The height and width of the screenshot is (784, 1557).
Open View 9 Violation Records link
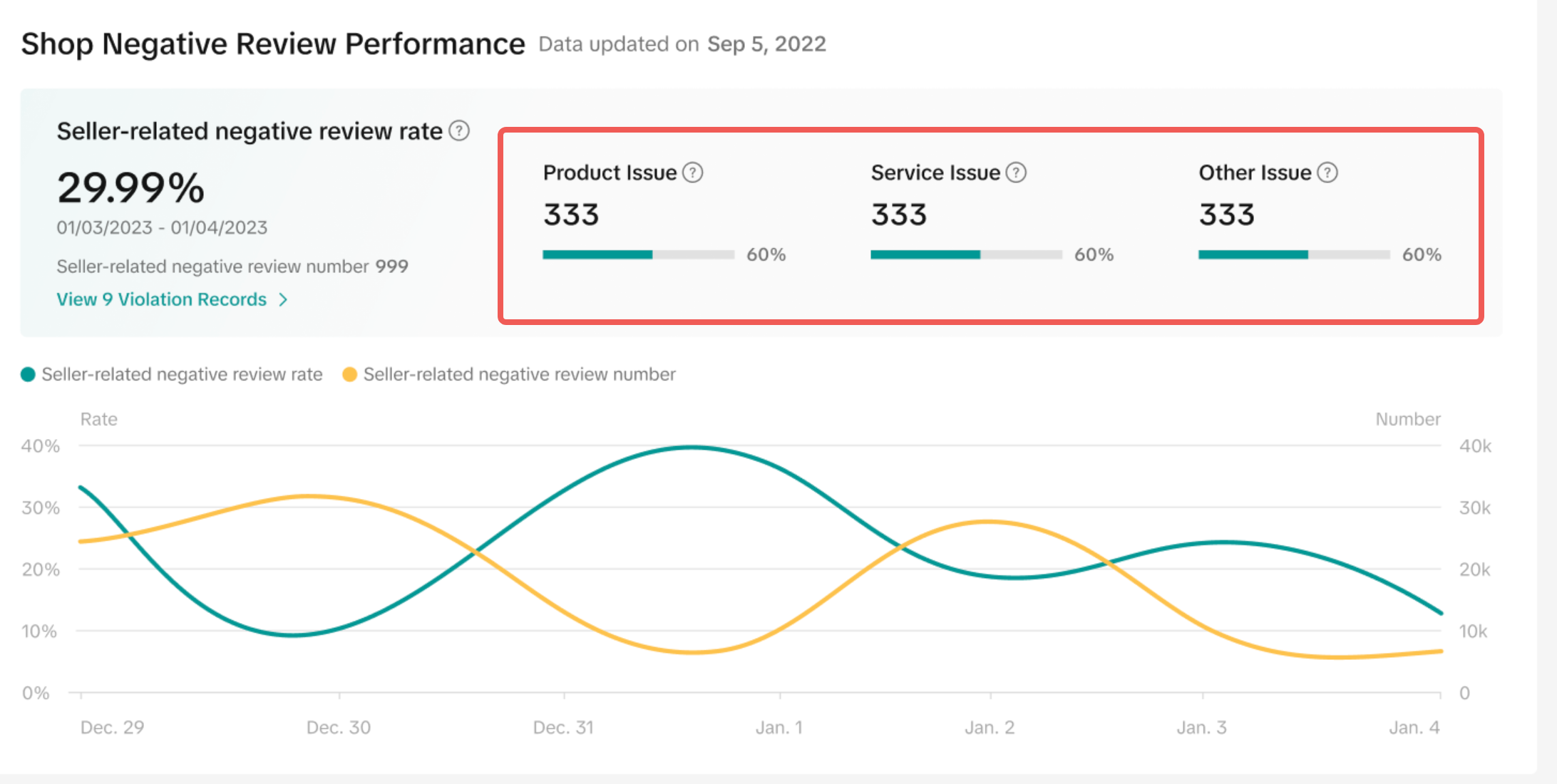162,299
